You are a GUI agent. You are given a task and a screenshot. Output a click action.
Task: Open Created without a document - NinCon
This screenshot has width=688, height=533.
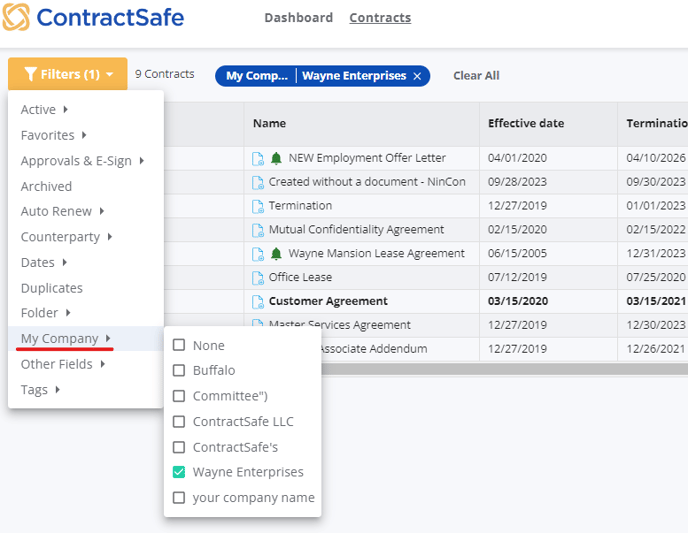point(367,182)
